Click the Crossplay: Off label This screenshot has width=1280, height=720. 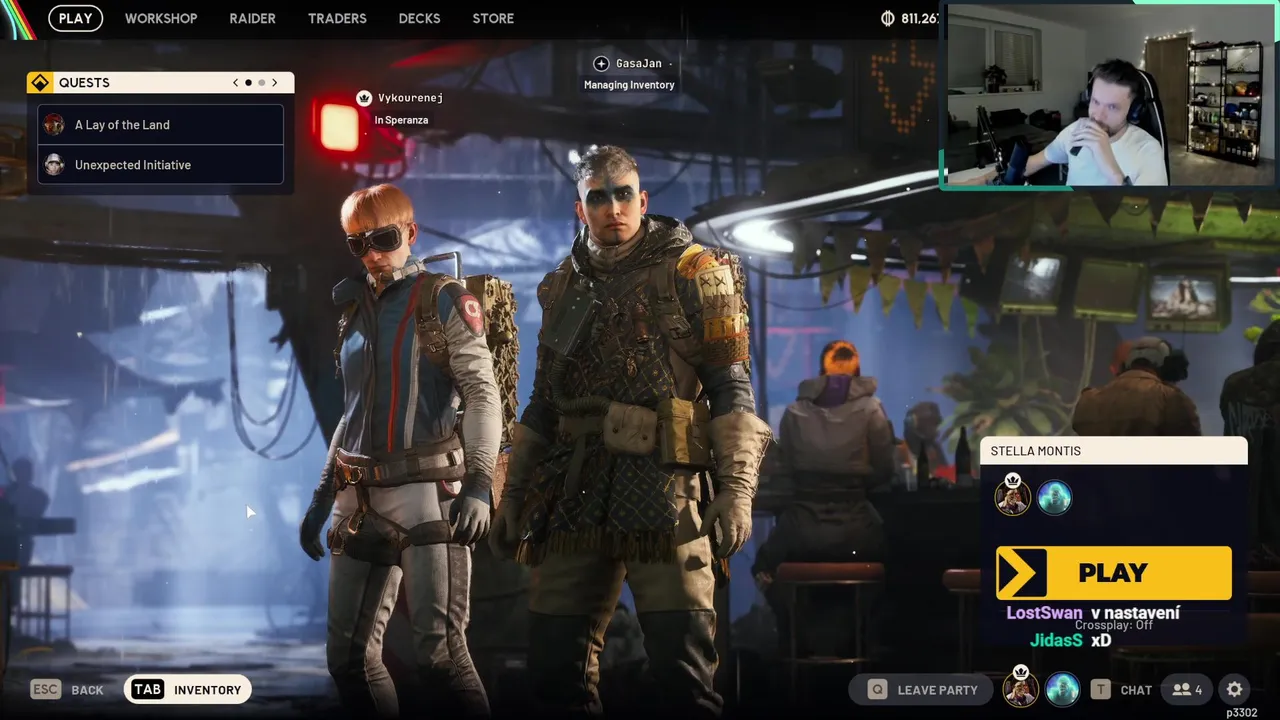(1114, 625)
